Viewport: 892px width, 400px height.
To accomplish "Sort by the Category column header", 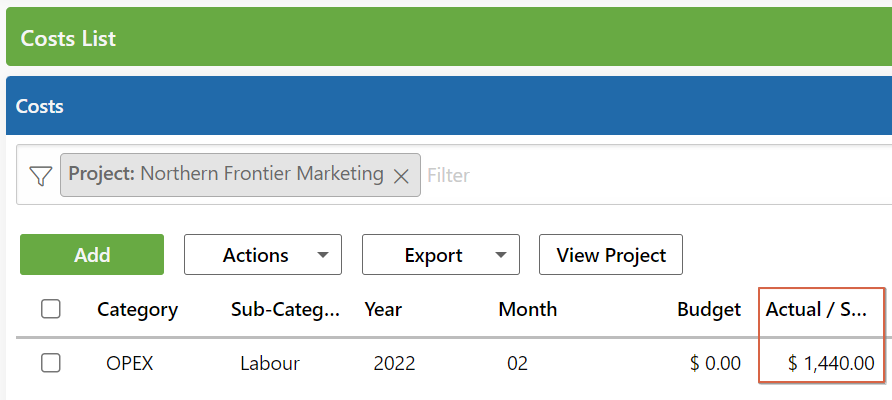I will [x=137, y=310].
